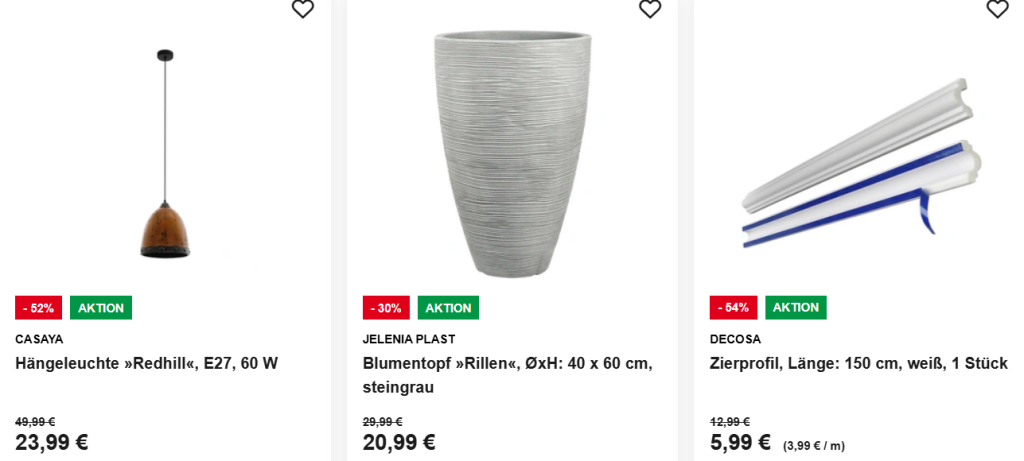The width and height of the screenshot is (1024, 461).
Task: Select the AKTION label on Decosa profile
Action: click(796, 308)
